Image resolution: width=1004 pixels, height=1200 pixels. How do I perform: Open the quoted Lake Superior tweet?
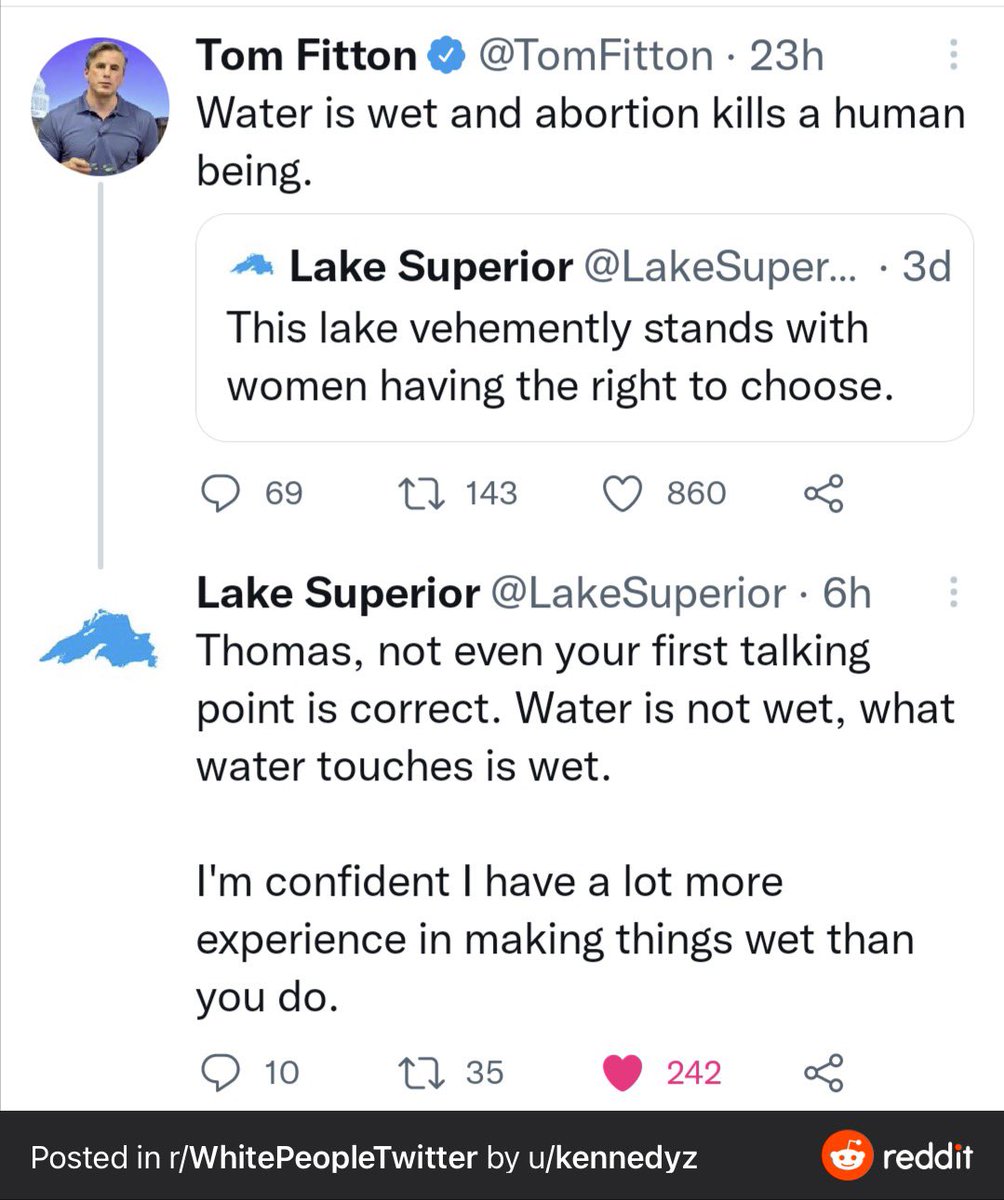(583, 328)
